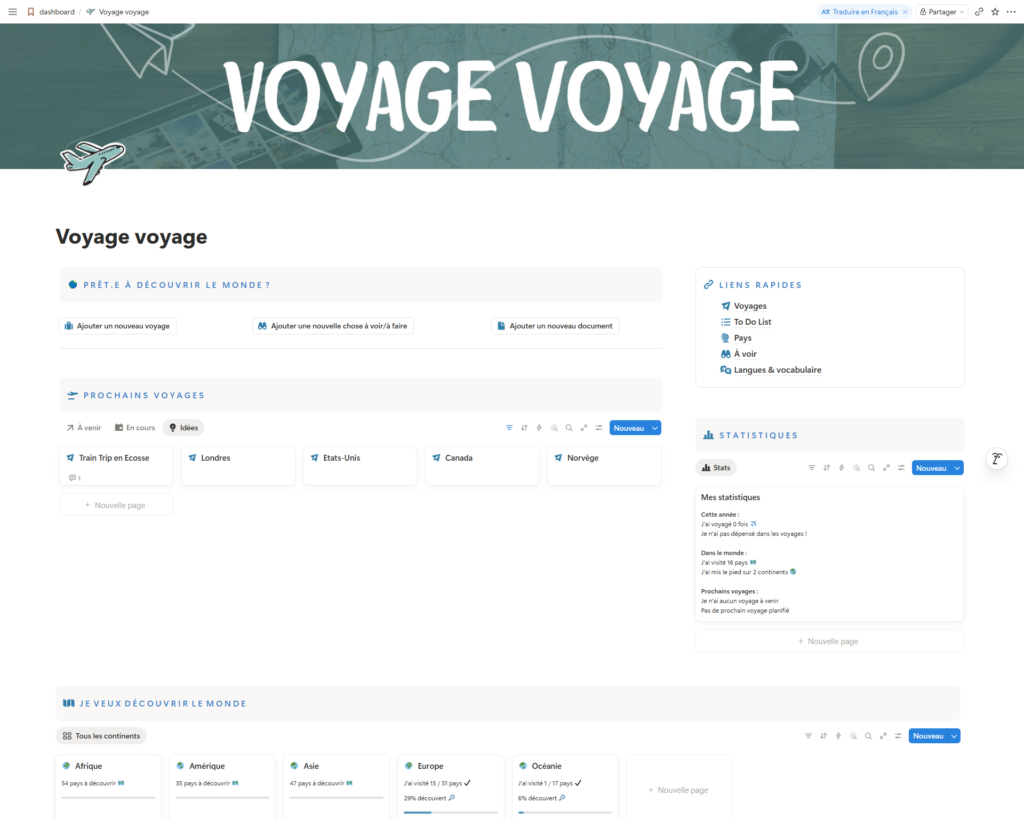Click the sort icon above the voyage cards
The height and width of the screenshot is (819, 1024).
coord(524,427)
